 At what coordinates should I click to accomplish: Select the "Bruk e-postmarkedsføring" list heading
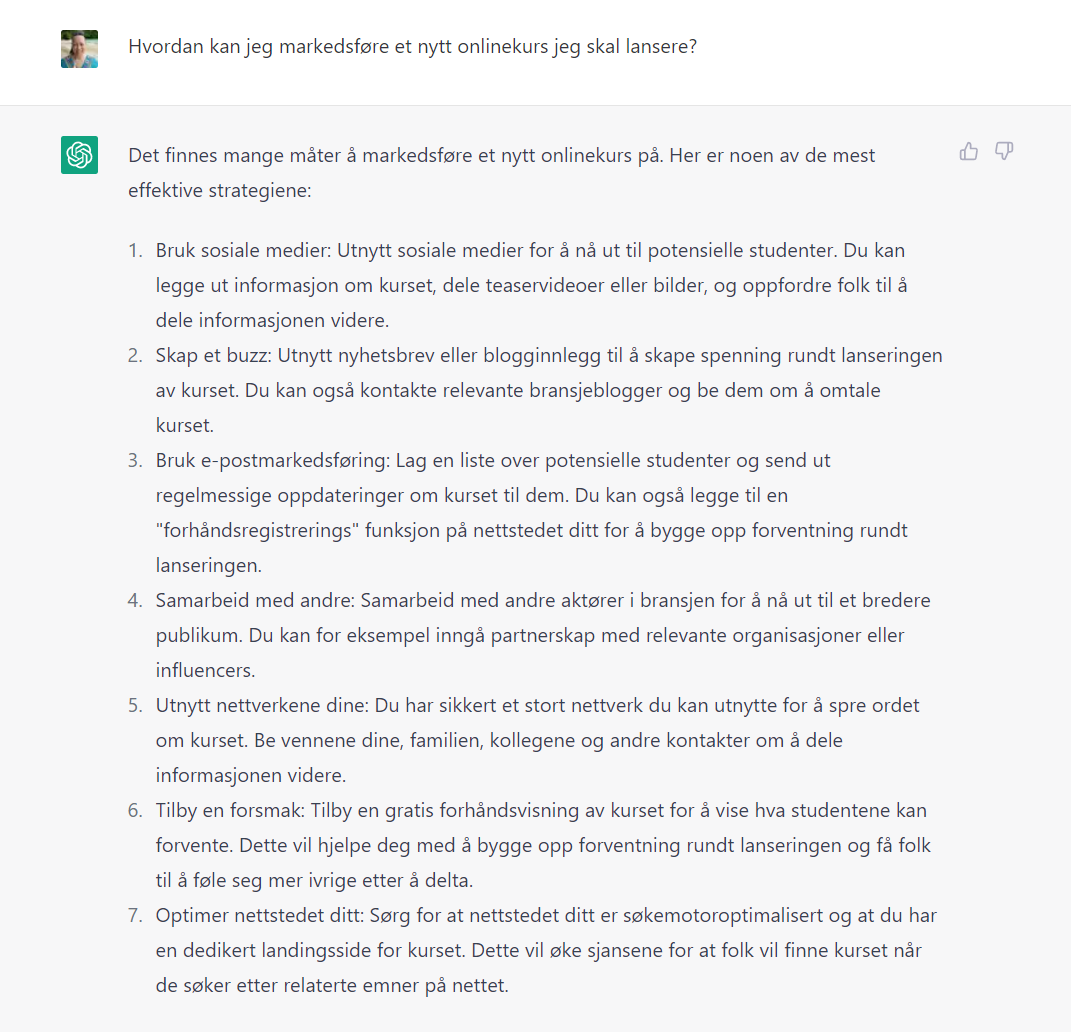pyautogui.click(x=272, y=461)
